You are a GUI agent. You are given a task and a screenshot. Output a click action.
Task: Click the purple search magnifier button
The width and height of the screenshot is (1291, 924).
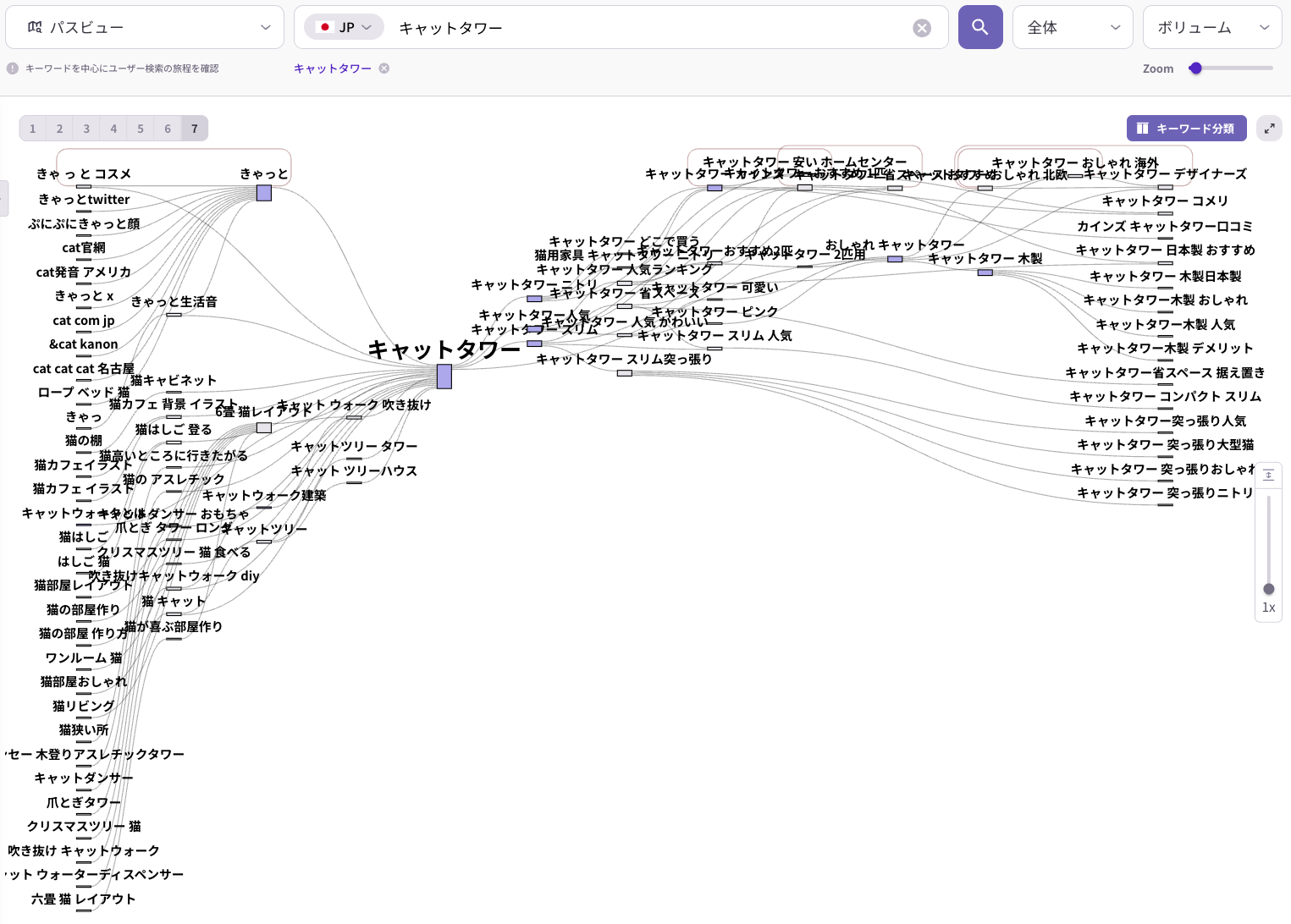pos(979,27)
